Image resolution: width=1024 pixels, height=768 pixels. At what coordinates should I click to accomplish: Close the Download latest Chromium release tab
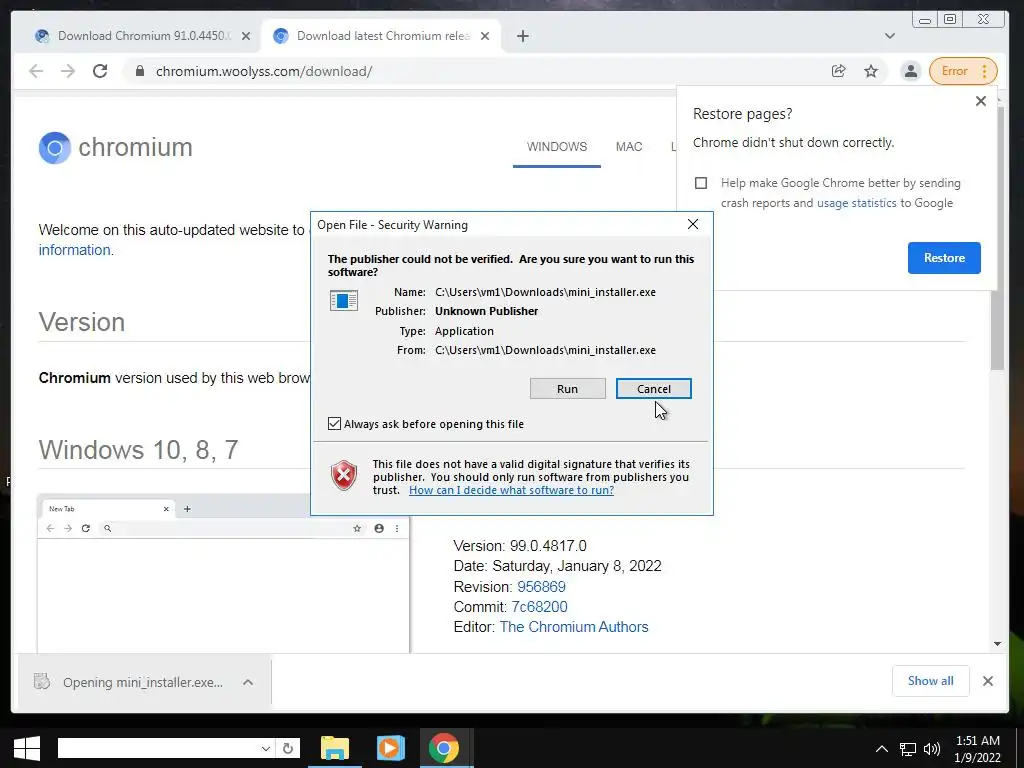(x=485, y=36)
